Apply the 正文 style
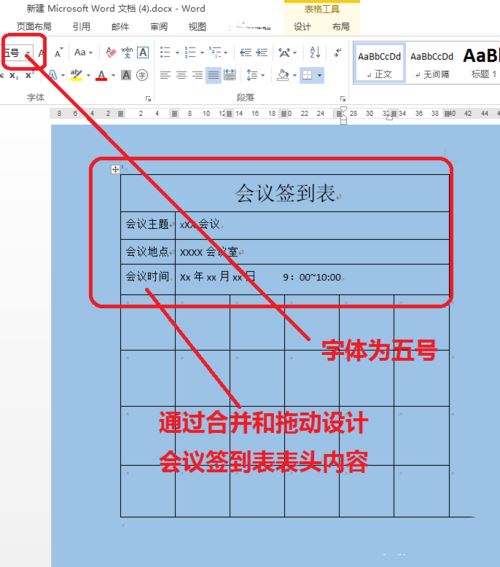Screen dimensions: 500x567 379,64
